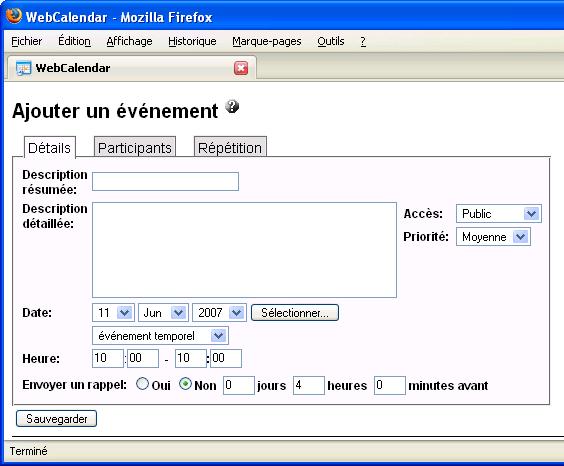Open the Fichier menu
564x466 pixels.
[x=27, y=41]
